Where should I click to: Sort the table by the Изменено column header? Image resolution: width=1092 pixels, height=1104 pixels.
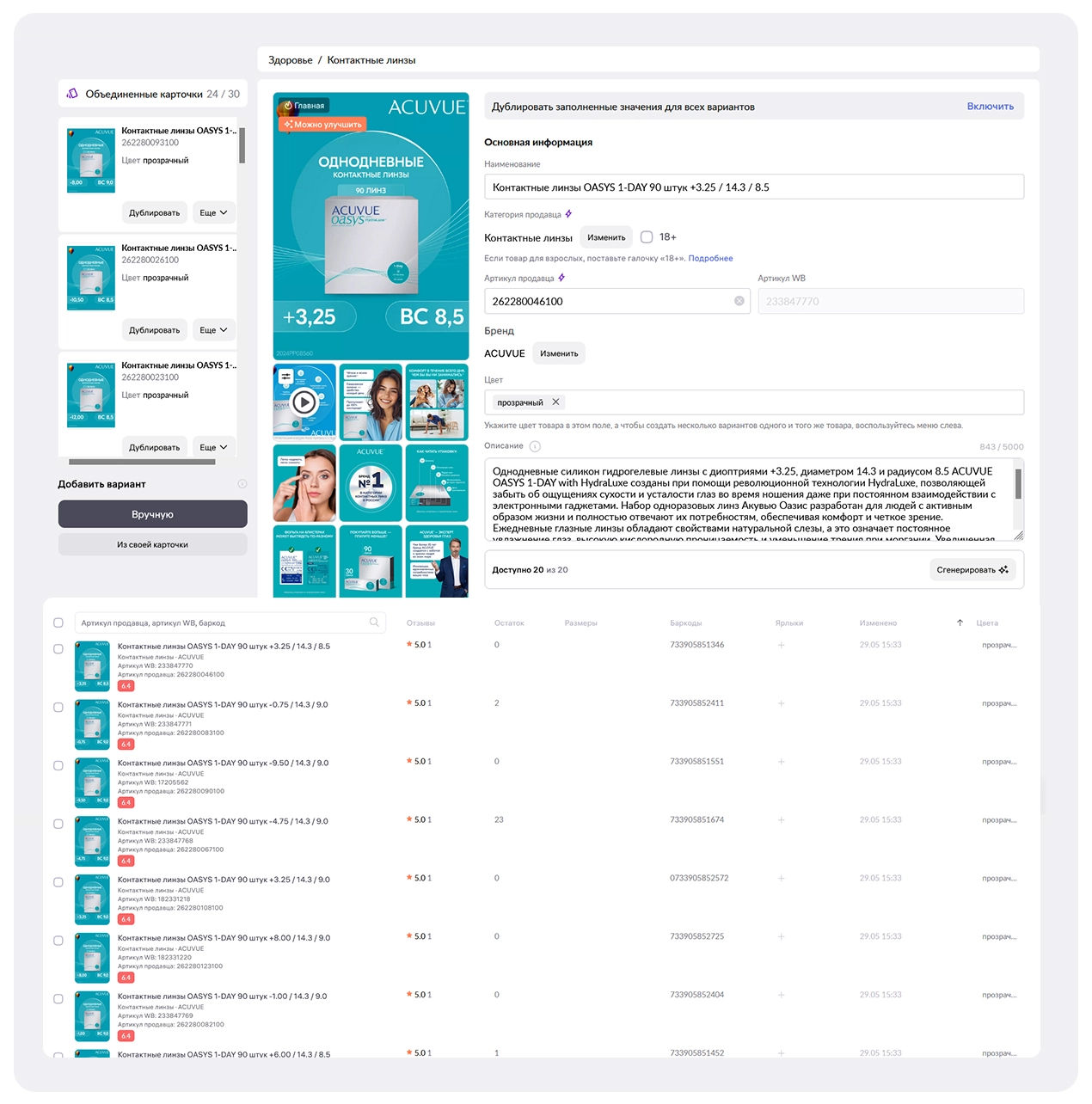click(878, 623)
